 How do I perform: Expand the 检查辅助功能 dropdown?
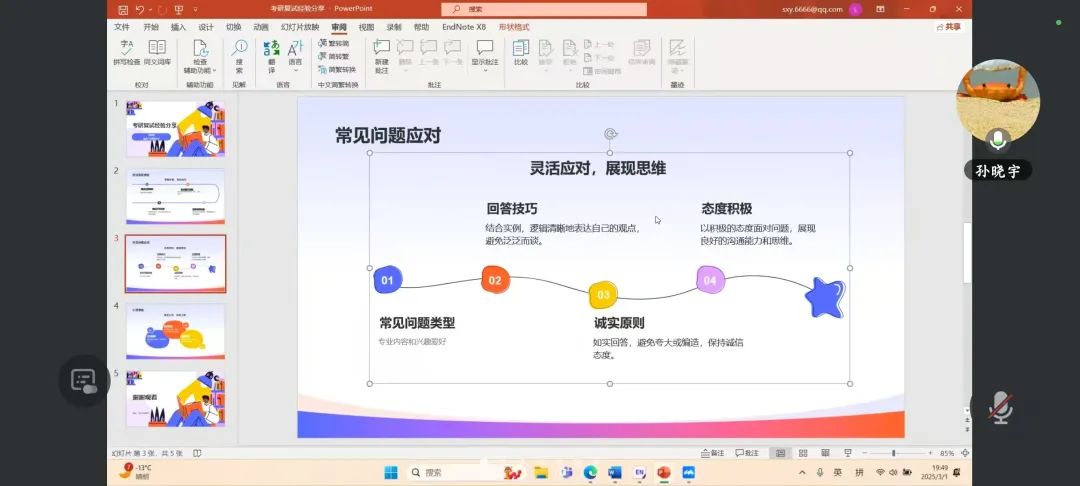click(x=200, y=71)
